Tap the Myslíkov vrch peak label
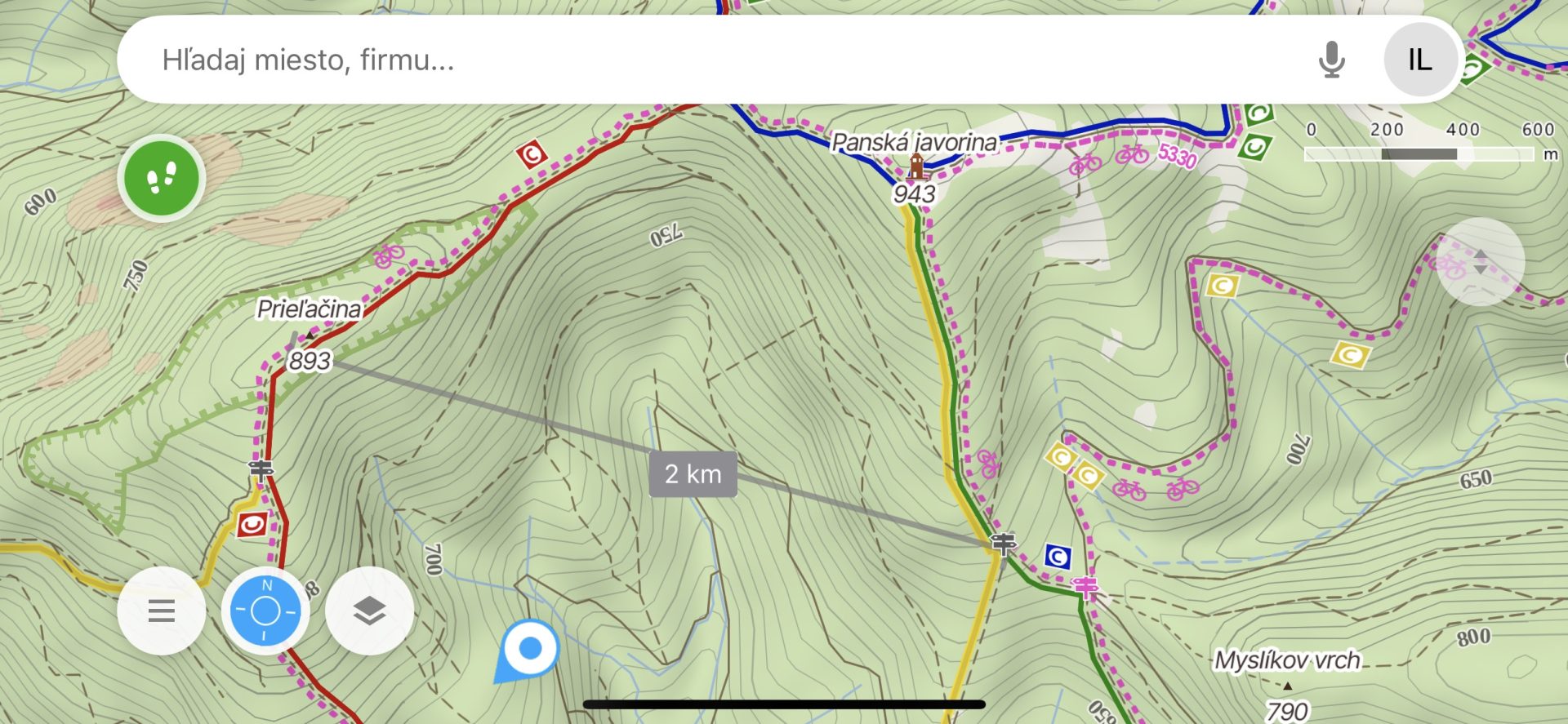Image resolution: width=1568 pixels, height=724 pixels. (x=1288, y=660)
